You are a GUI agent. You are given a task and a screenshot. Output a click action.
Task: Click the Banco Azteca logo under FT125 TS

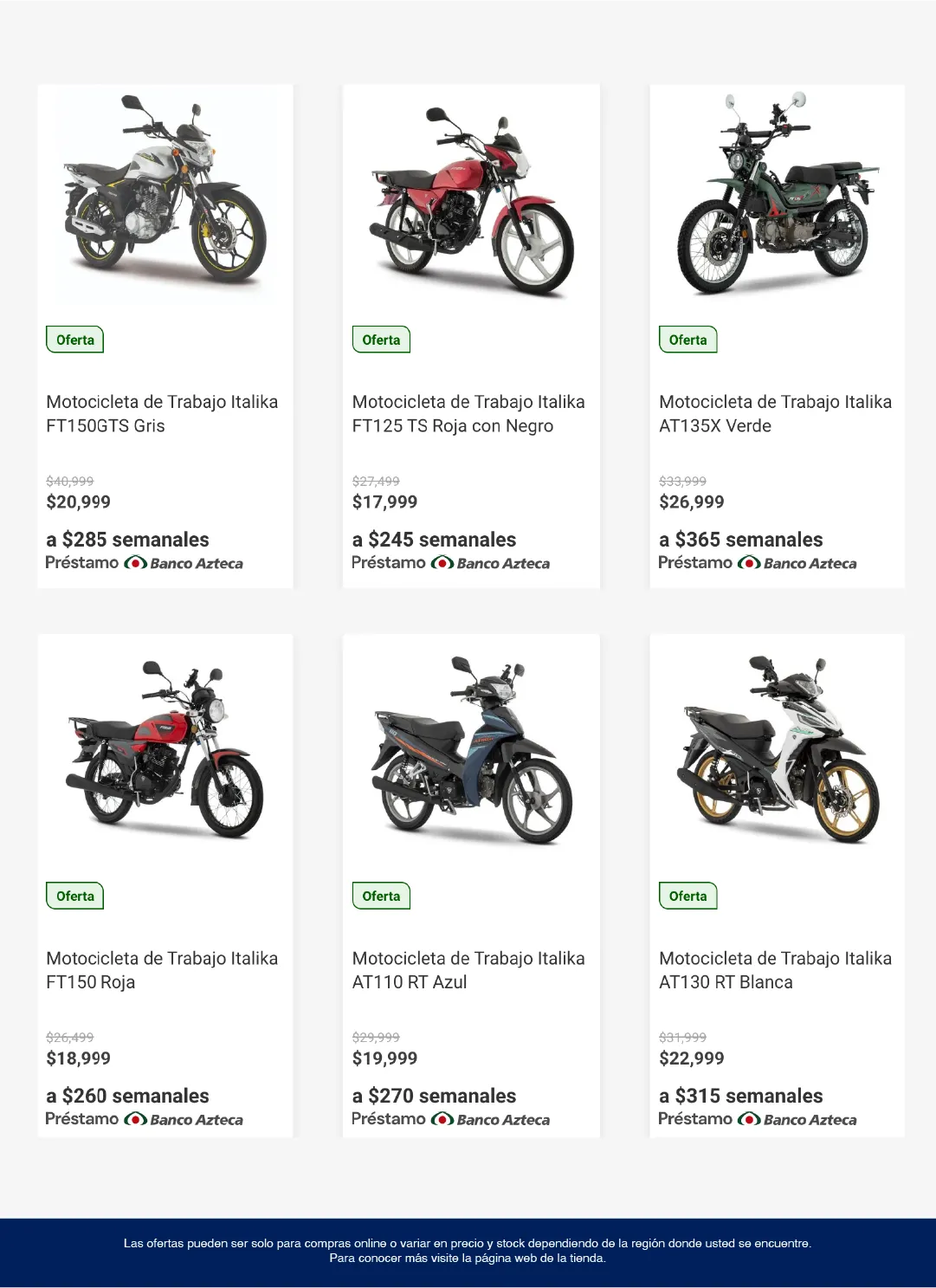tap(490, 563)
